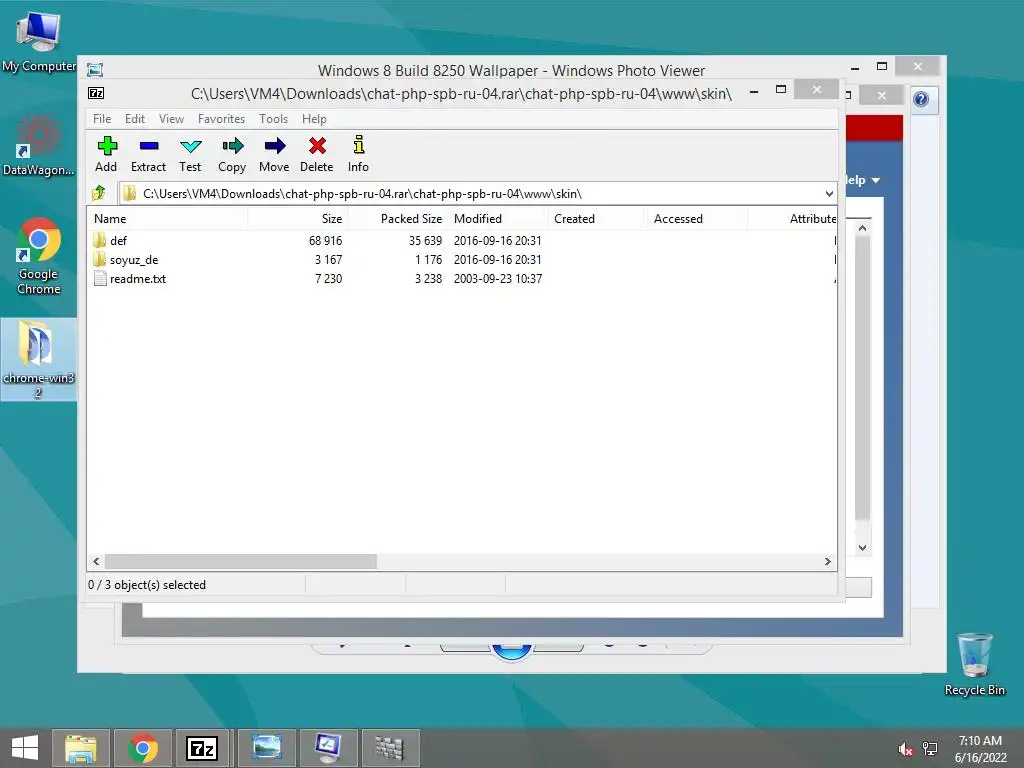Viewport: 1024px width, 768px height.
Task: Delete selection with red X icon
Action: click(x=317, y=154)
